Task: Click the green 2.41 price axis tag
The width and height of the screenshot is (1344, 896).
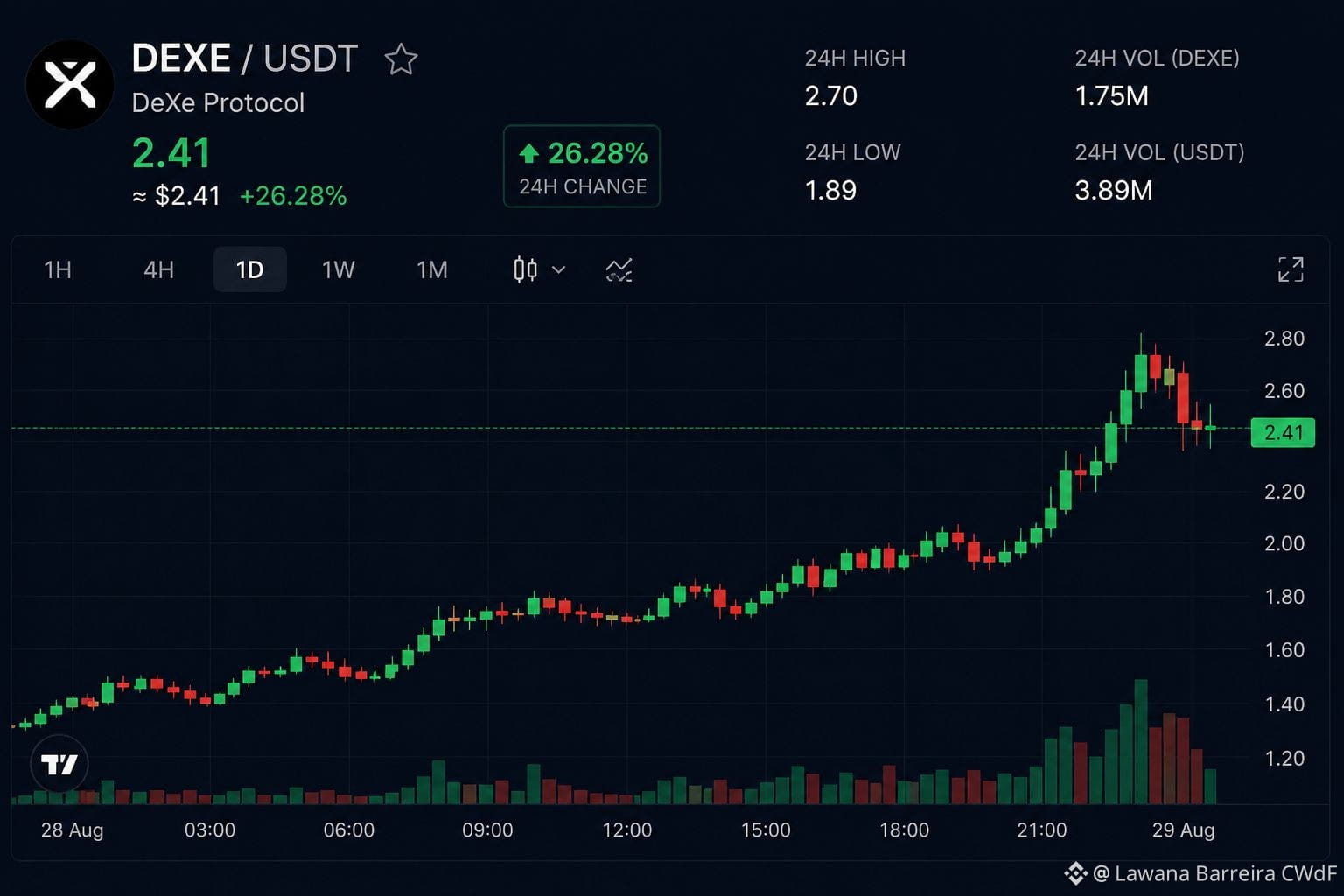Action: tap(1283, 432)
